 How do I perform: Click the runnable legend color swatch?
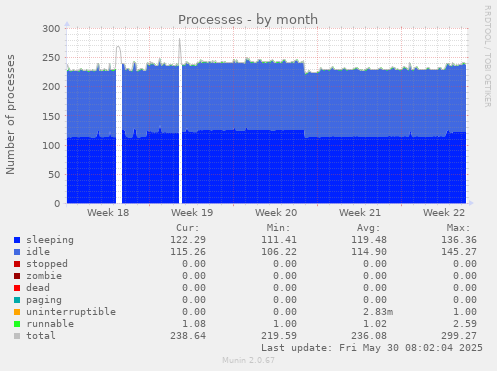click(17, 324)
